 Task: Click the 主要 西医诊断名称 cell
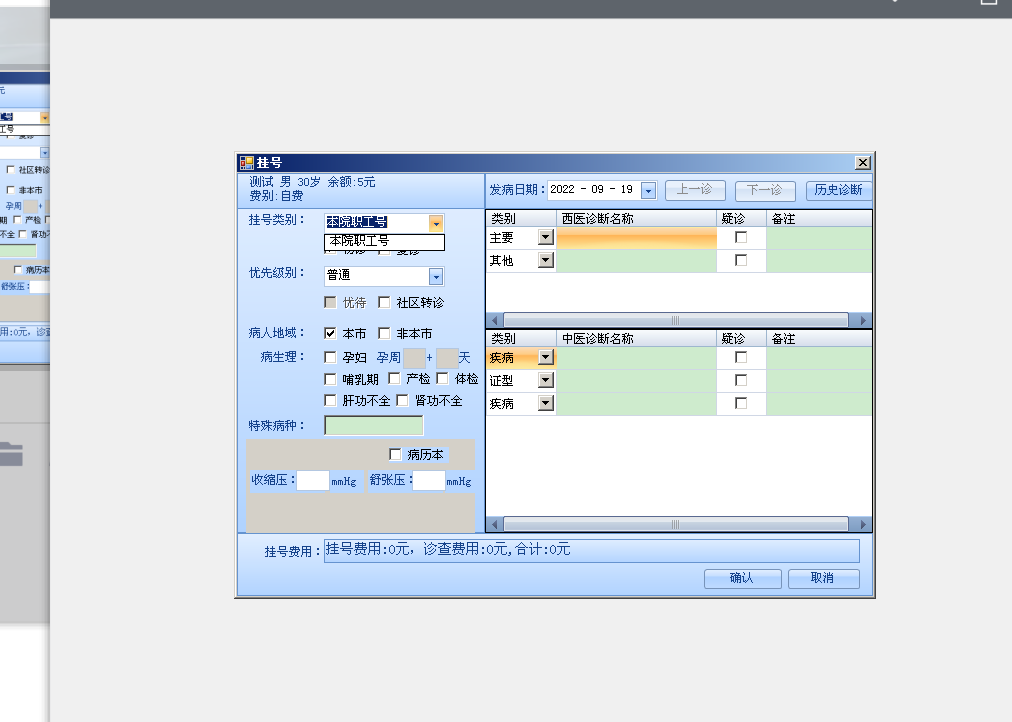click(x=636, y=238)
